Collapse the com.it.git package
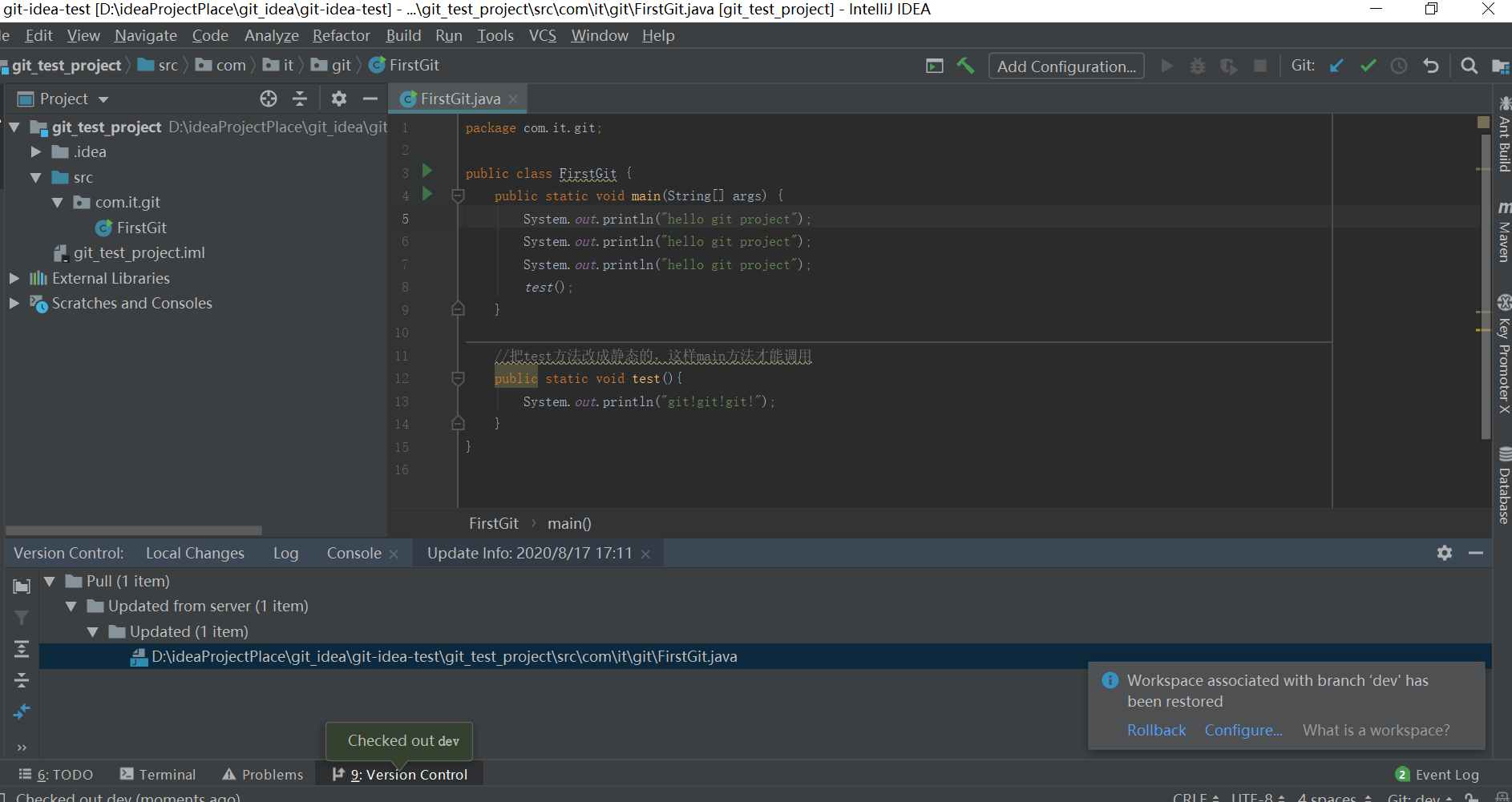 click(58, 202)
